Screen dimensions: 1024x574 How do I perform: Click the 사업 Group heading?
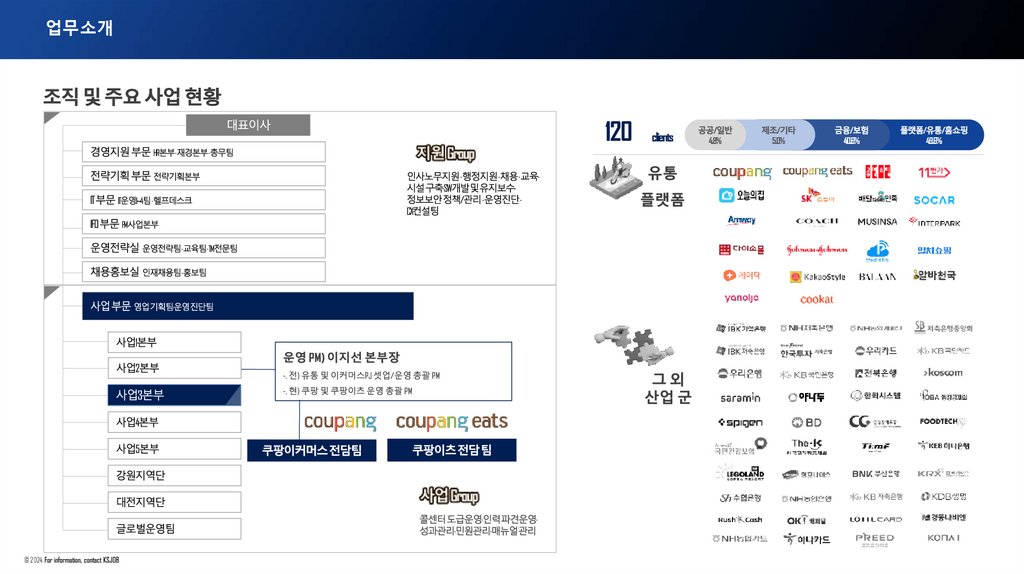click(449, 496)
